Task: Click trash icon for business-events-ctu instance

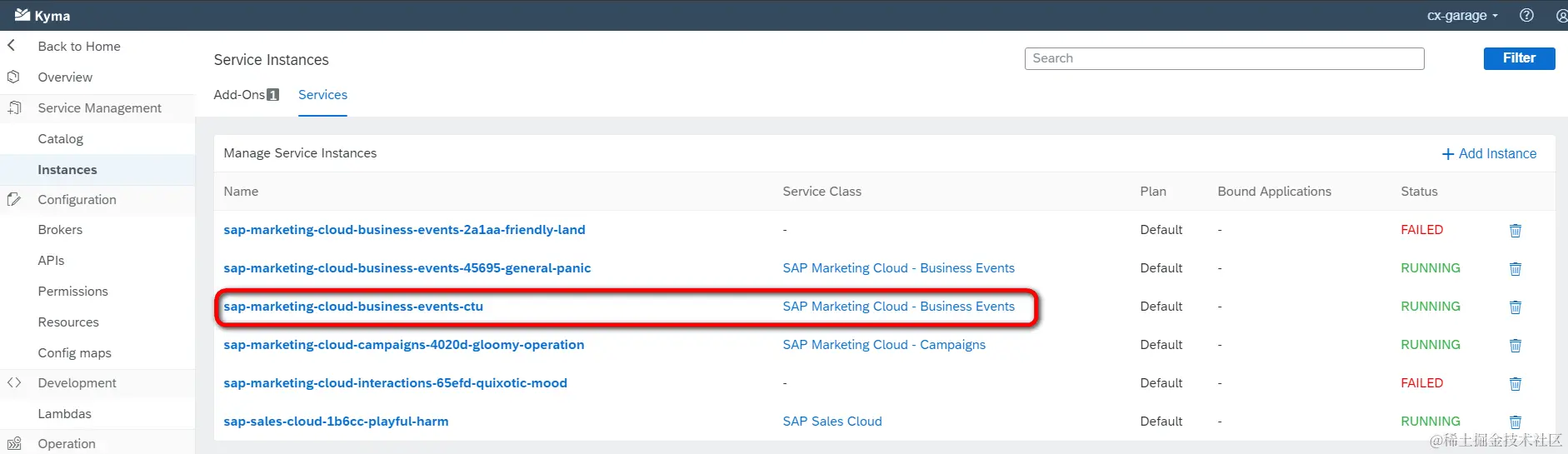Action: click(1516, 307)
